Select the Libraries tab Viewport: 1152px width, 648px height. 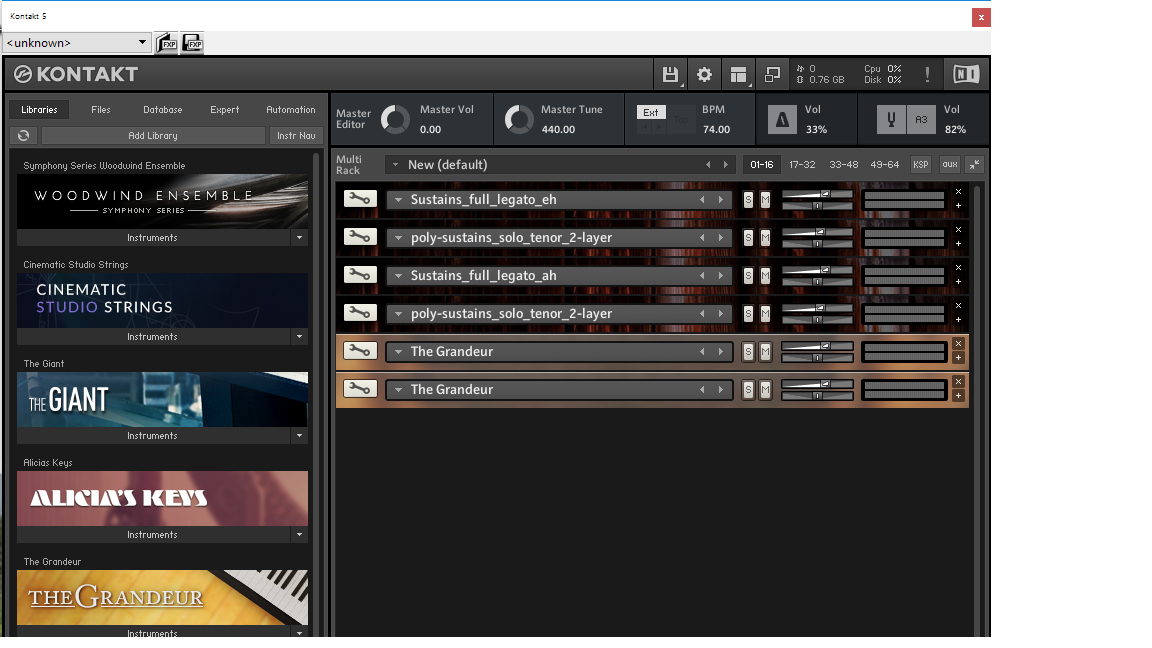[39, 109]
